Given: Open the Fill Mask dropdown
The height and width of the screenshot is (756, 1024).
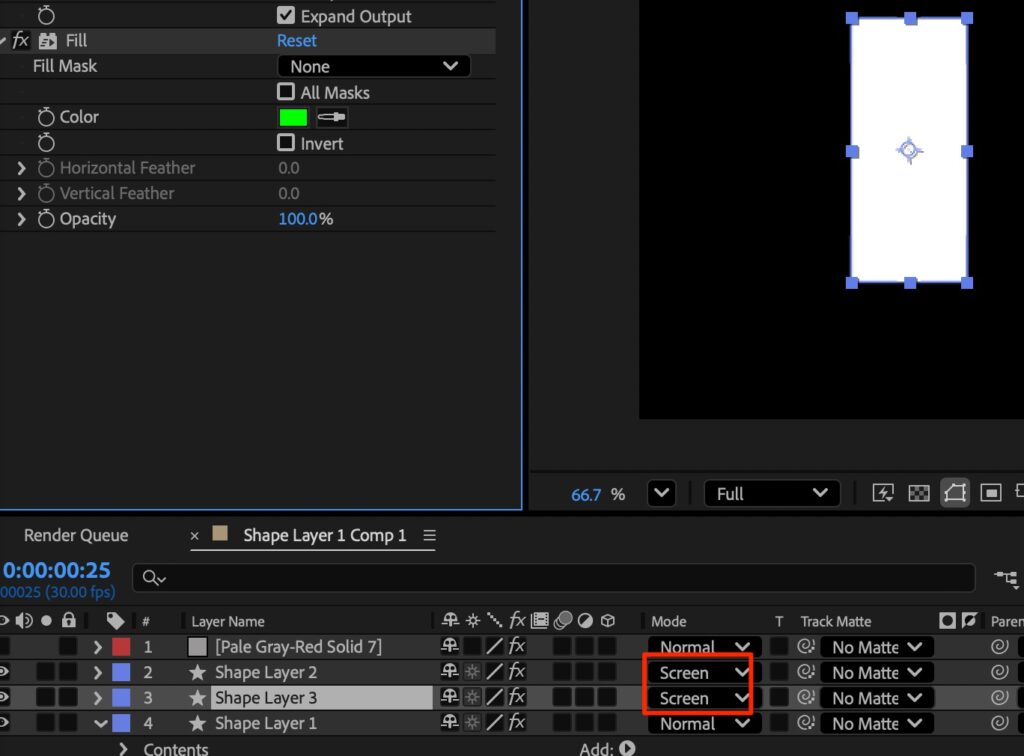Looking at the screenshot, I should (373, 66).
